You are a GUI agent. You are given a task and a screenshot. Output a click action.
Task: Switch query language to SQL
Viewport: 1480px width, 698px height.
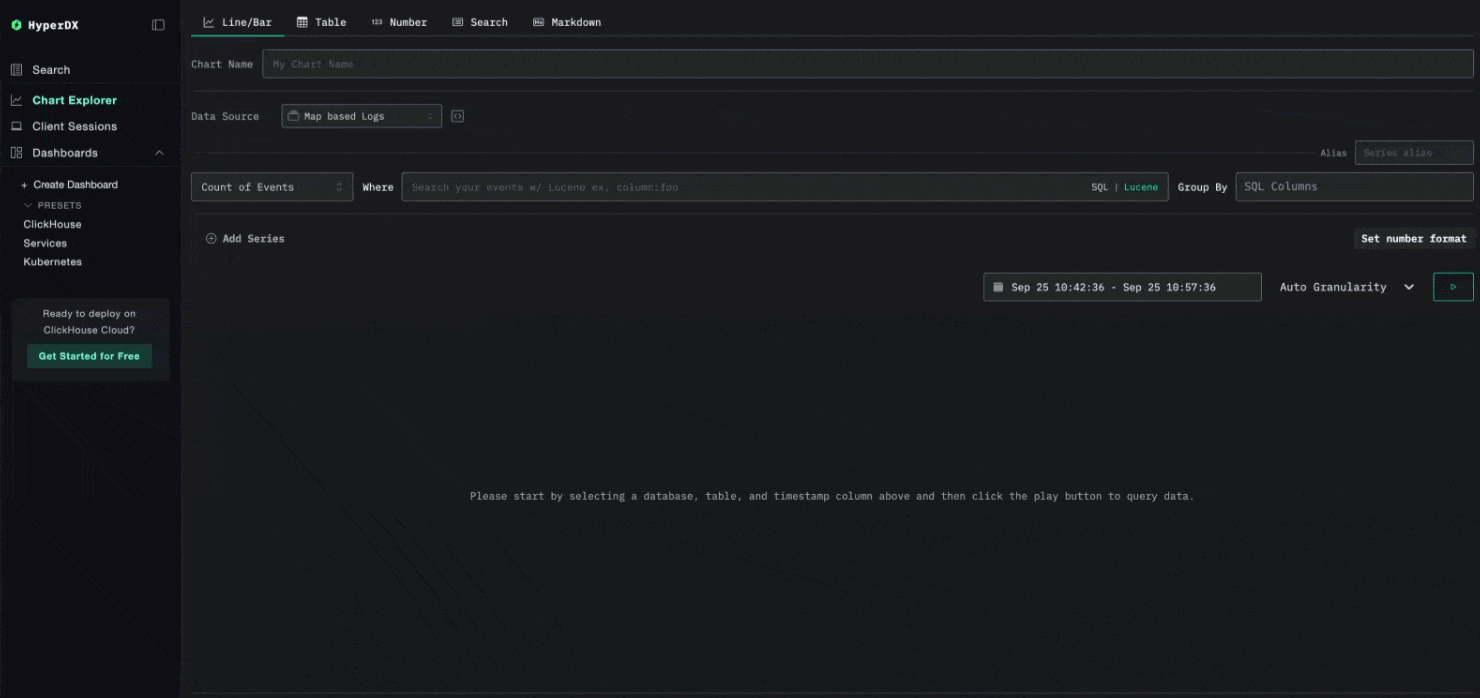(1099, 187)
